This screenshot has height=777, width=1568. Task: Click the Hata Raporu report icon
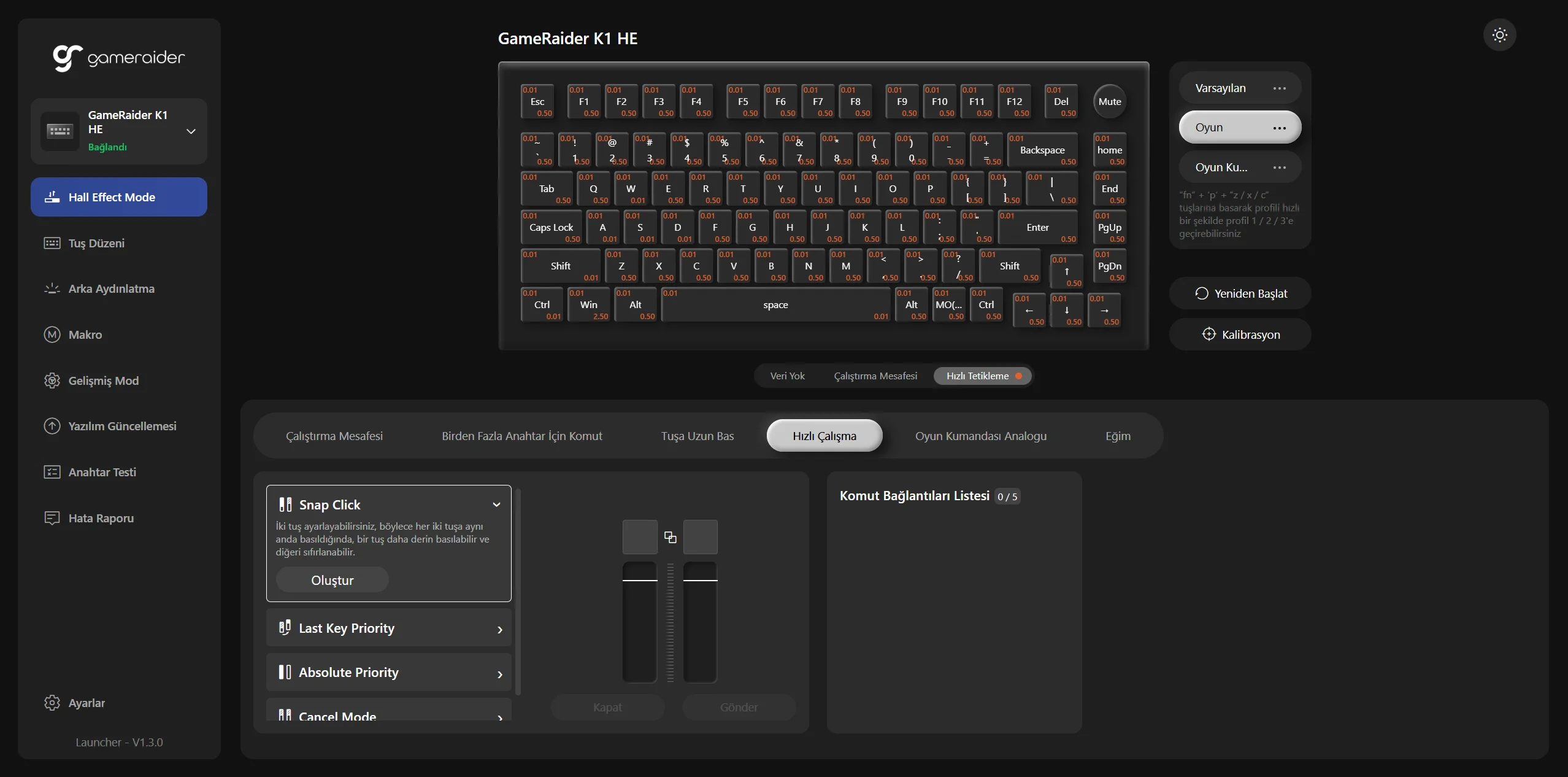[52, 518]
